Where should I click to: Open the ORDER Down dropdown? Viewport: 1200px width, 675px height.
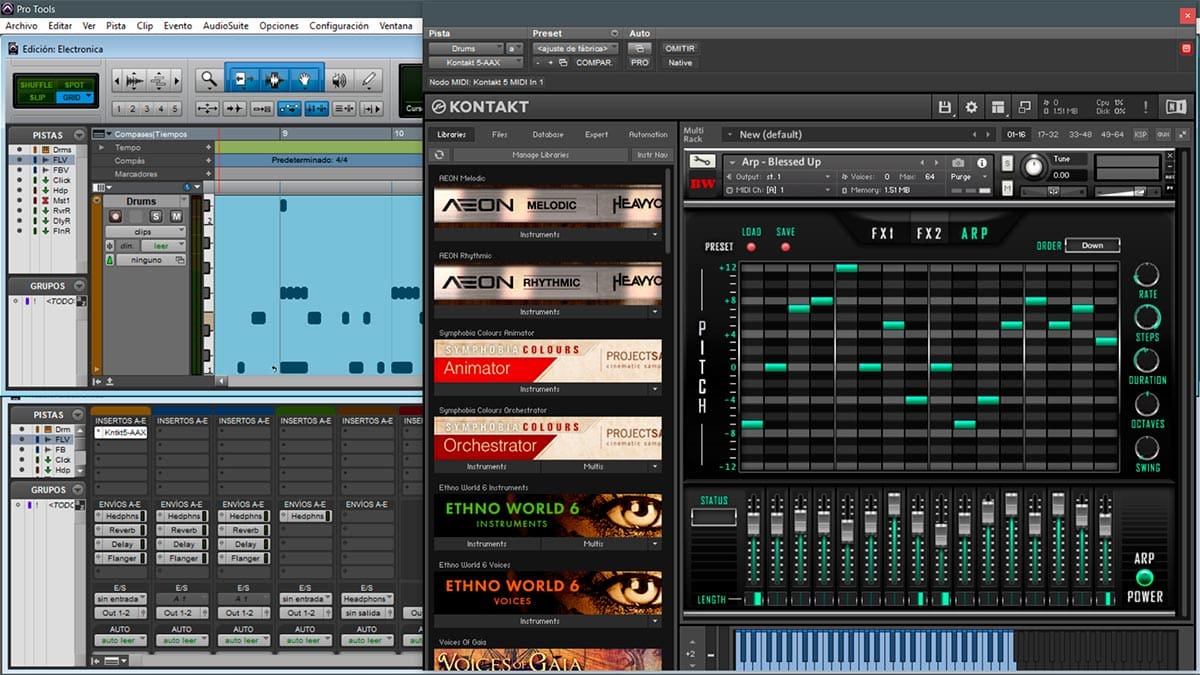(x=1092, y=245)
